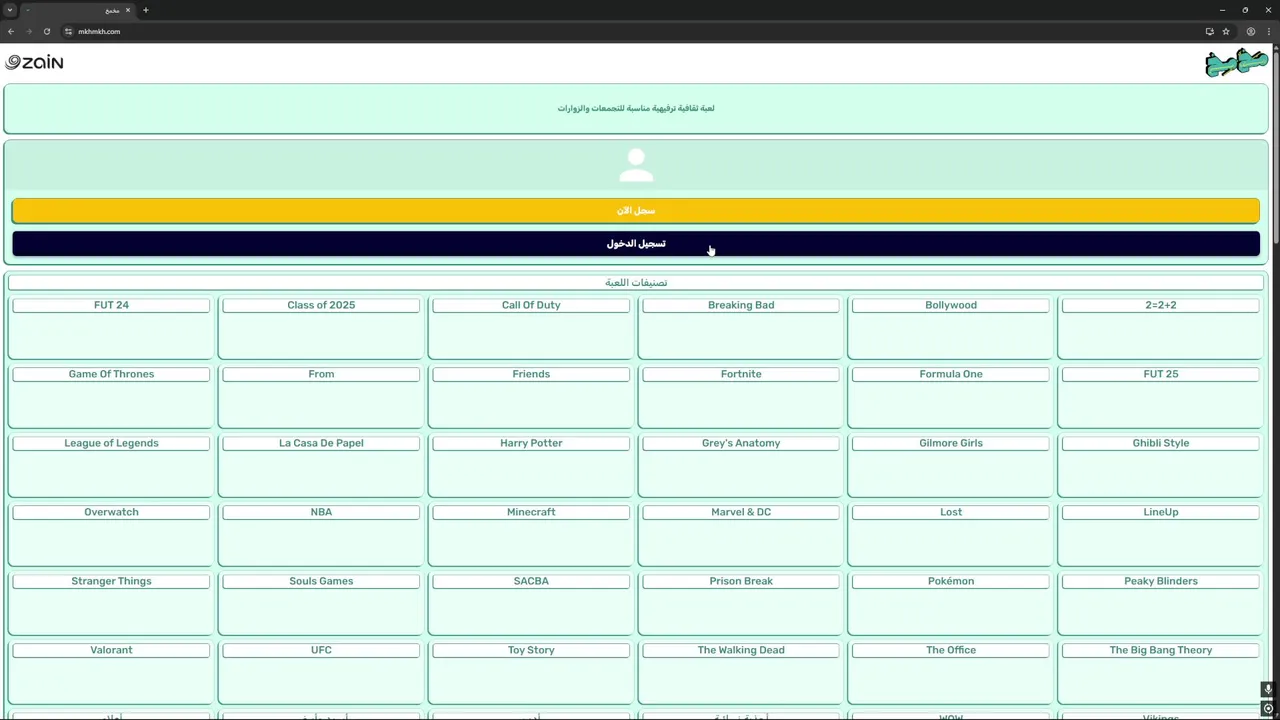The width and height of the screenshot is (1280, 720).
Task: Select the Lost category
Action: click(x=951, y=534)
